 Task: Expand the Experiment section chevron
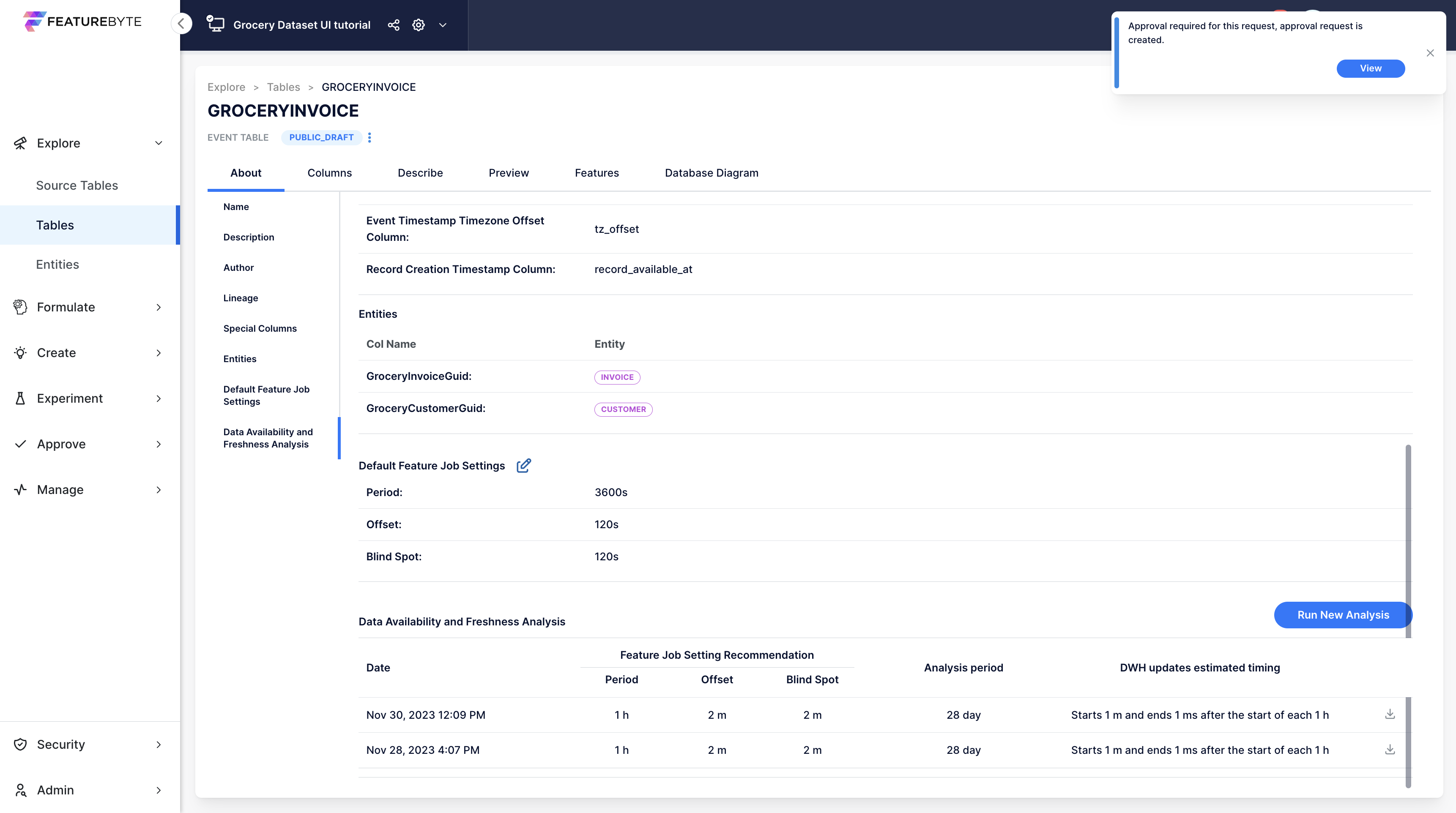[x=159, y=398]
